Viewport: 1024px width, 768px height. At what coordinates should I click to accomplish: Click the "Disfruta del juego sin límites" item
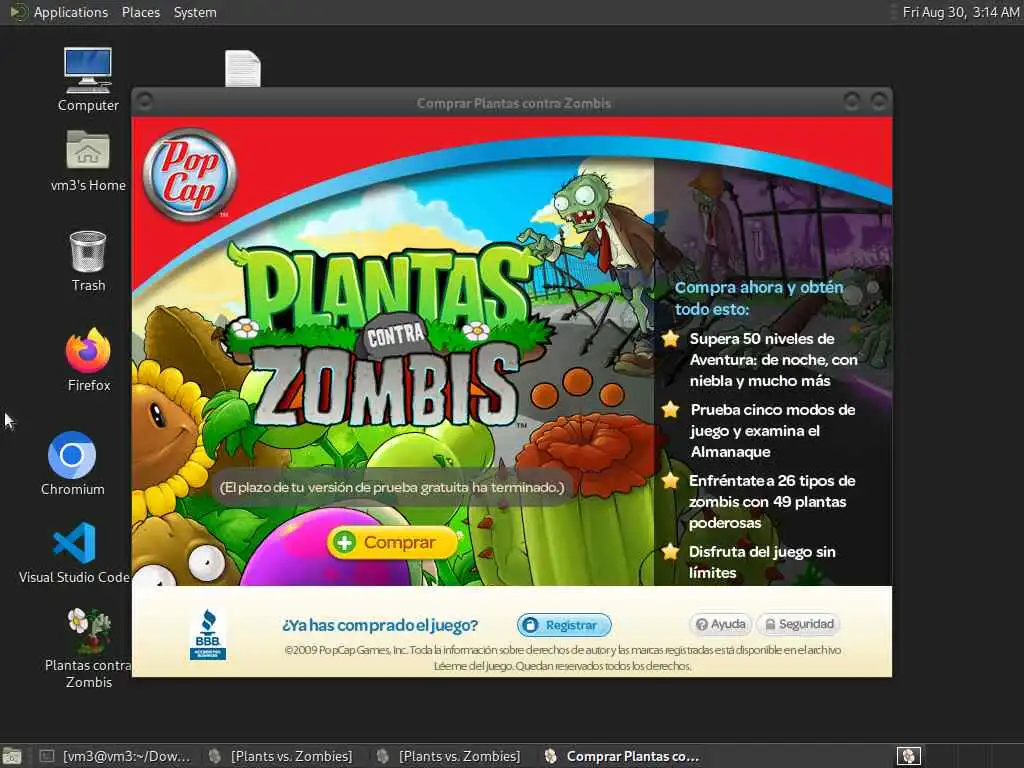[762, 562]
